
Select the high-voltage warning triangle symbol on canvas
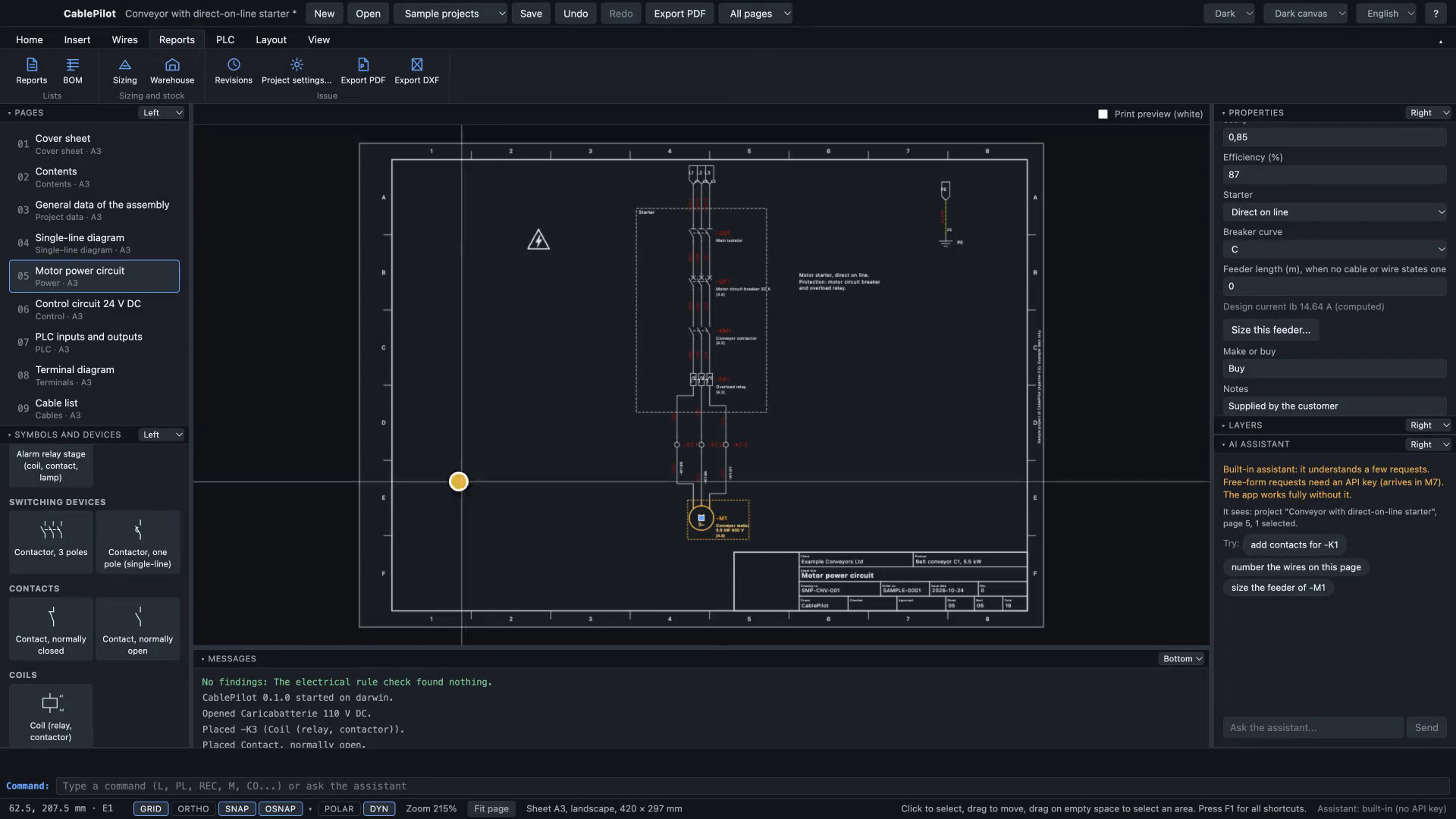(x=538, y=240)
